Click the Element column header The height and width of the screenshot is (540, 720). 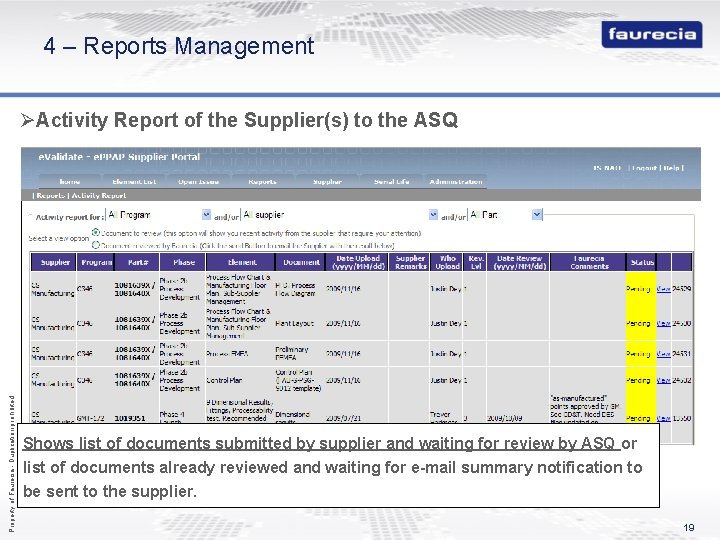coord(242,262)
